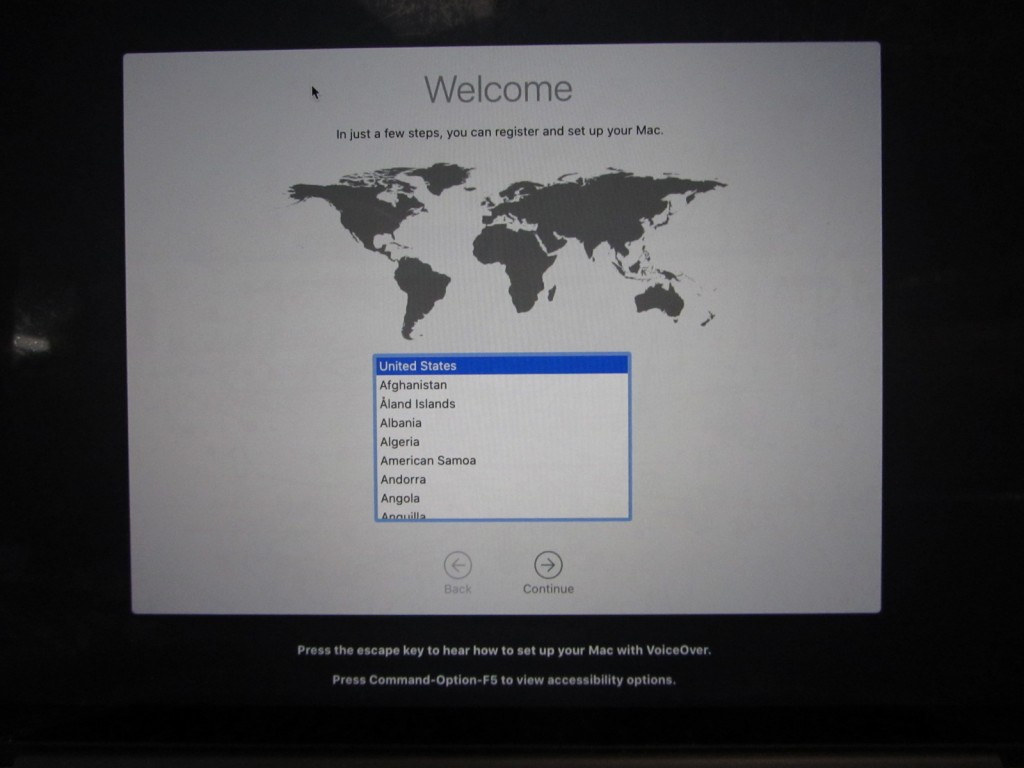Click the Back text label
1024x768 pixels.
click(x=458, y=589)
